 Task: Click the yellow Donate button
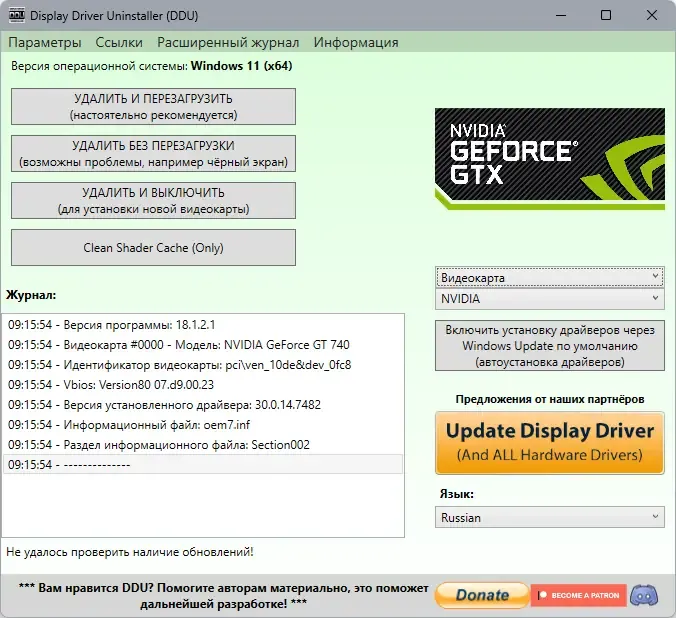[482, 596]
